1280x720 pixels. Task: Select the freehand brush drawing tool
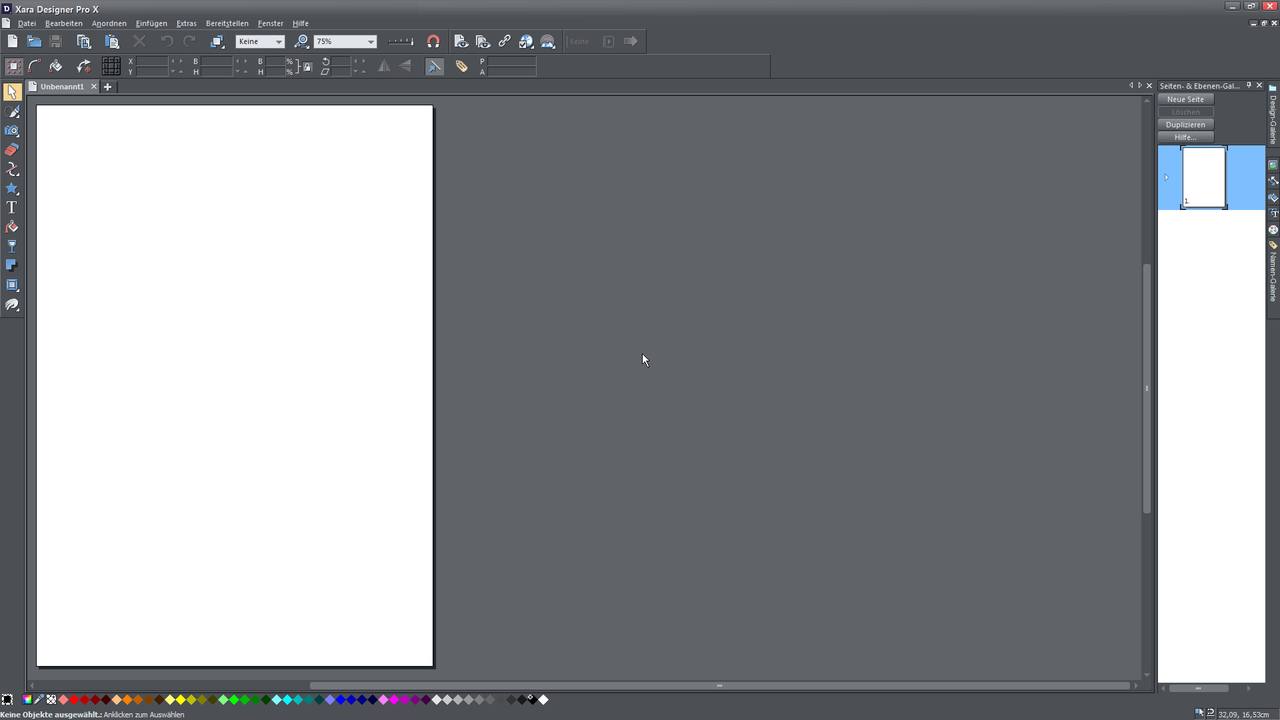12,111
